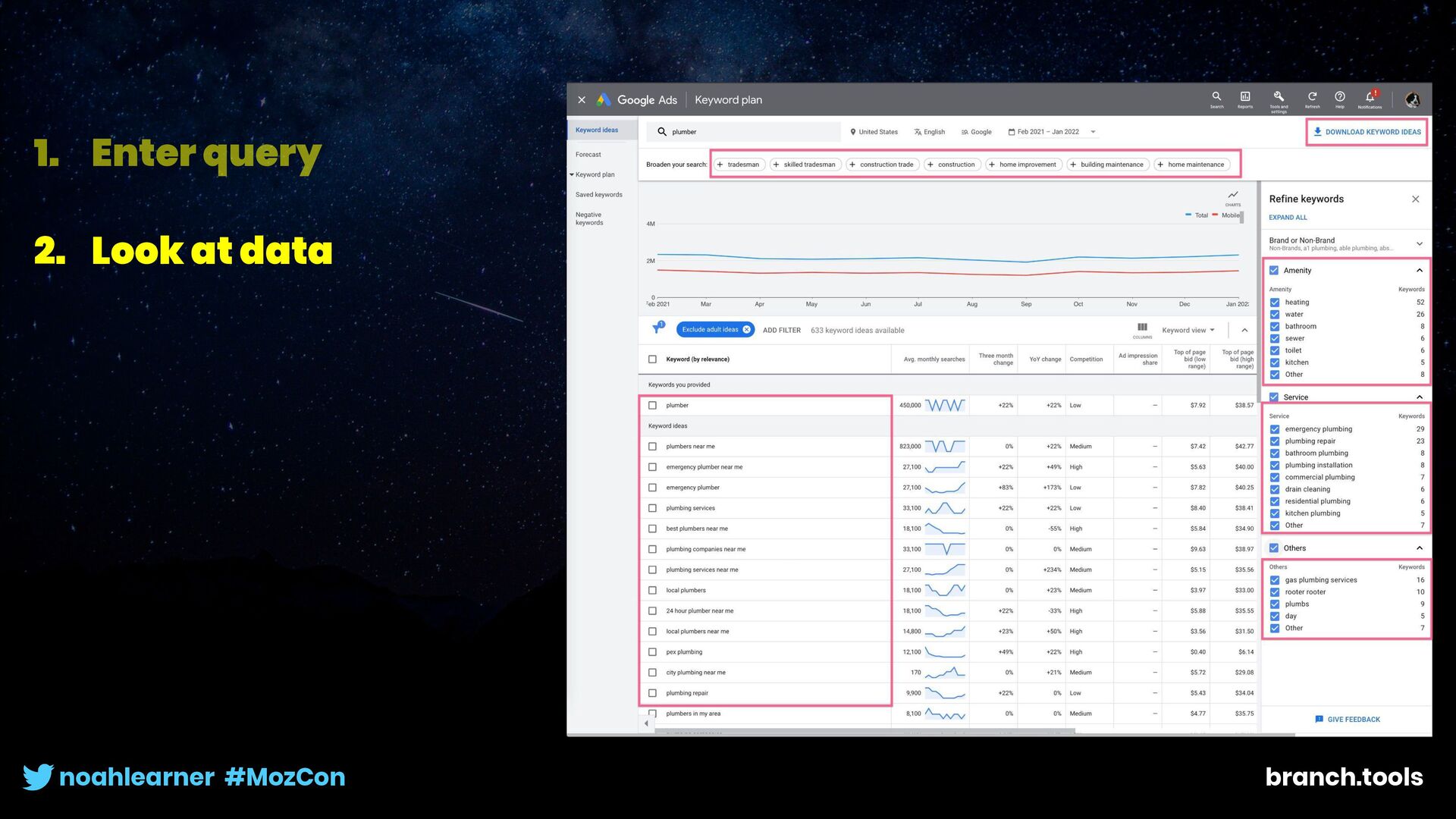Add home maintenance suggestion chip
1456x819 pixels.
coord(1191,165)
